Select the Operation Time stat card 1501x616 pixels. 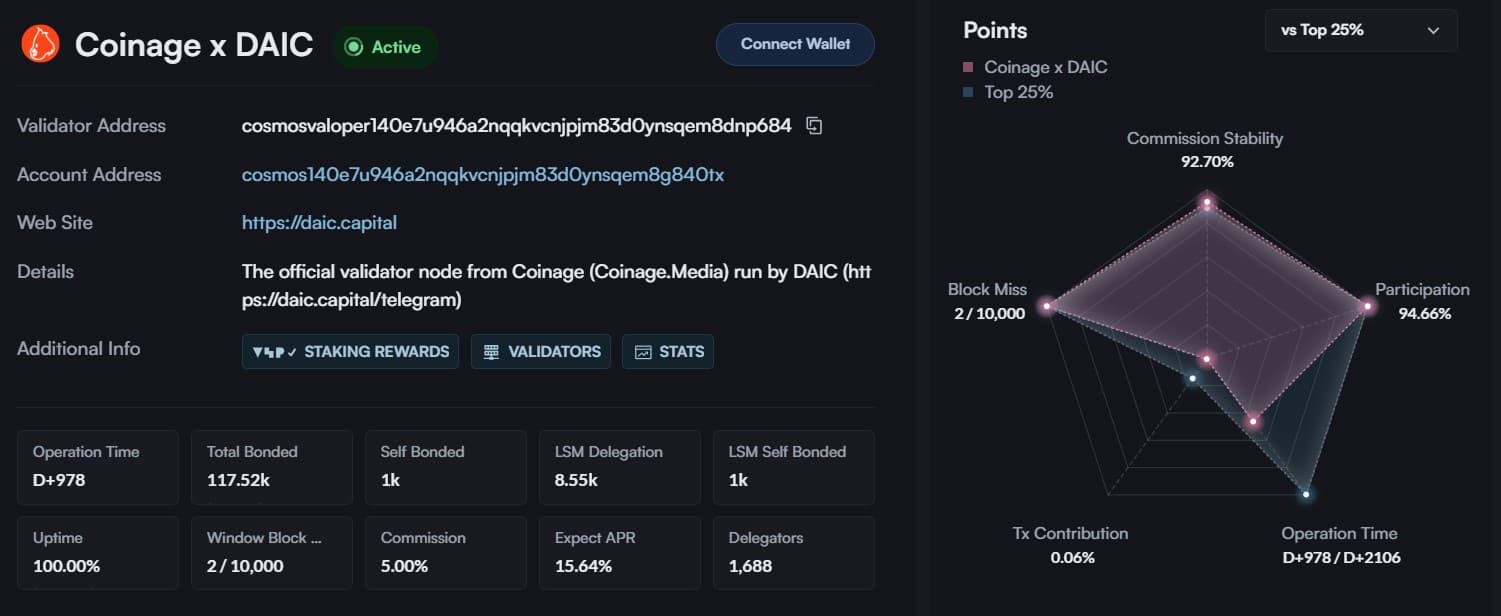[x=97, y=467]
